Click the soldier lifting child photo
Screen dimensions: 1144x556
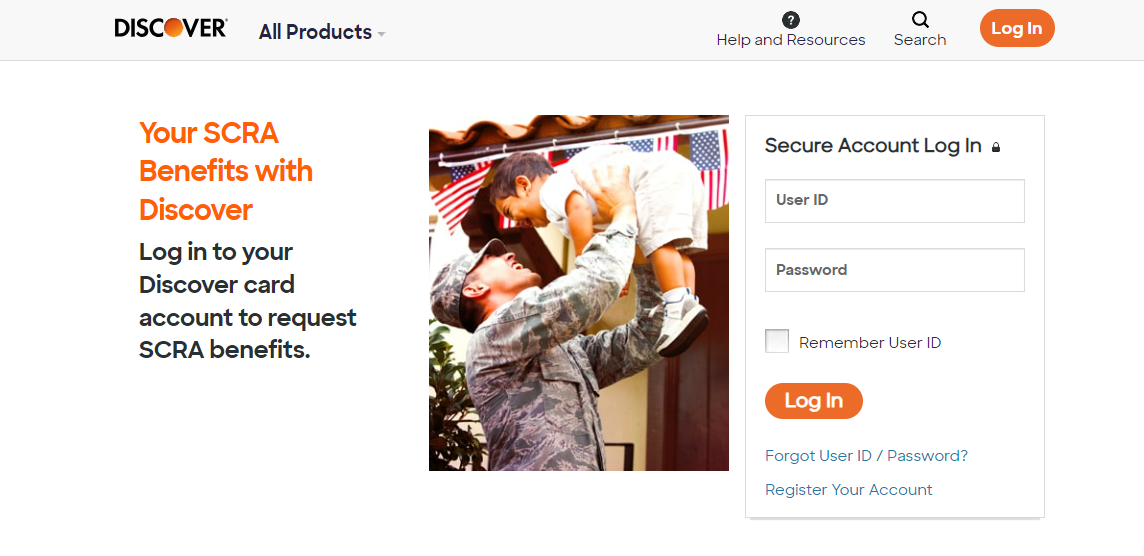578,293
